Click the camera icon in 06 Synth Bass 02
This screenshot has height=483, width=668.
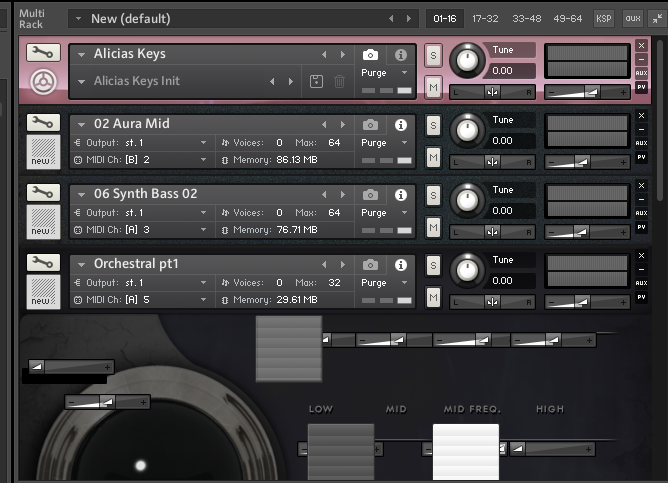[x=370, y=195]
